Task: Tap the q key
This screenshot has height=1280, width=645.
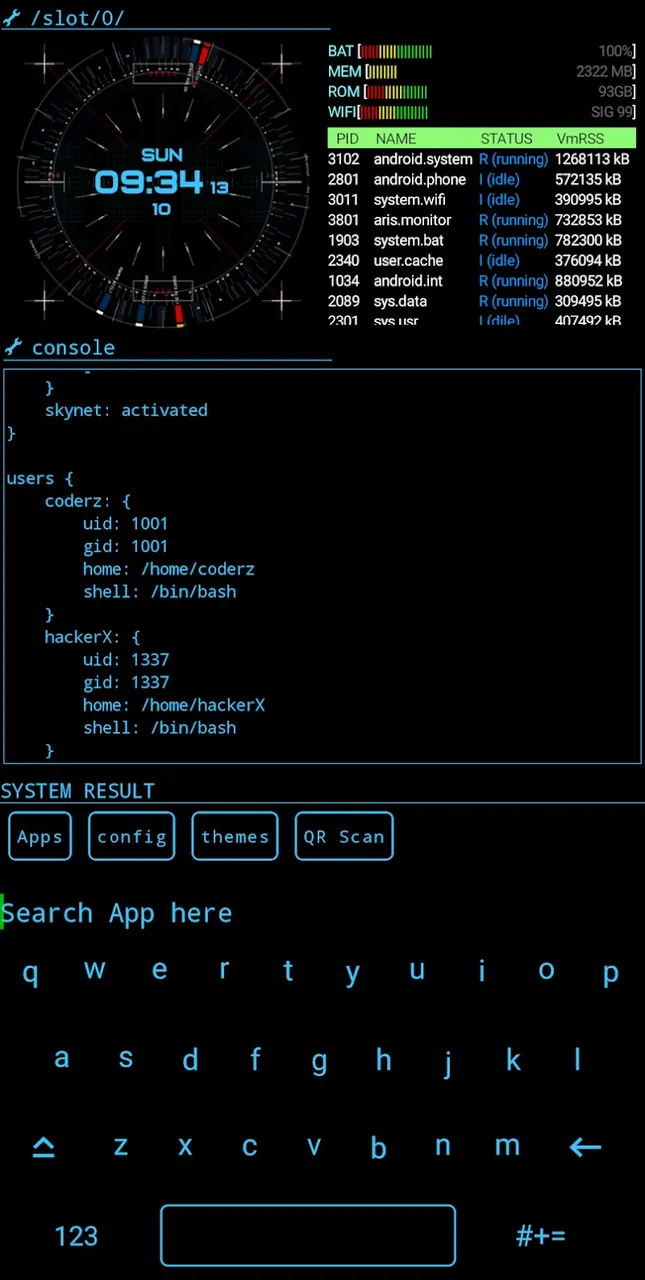Action: click(30, 971)
